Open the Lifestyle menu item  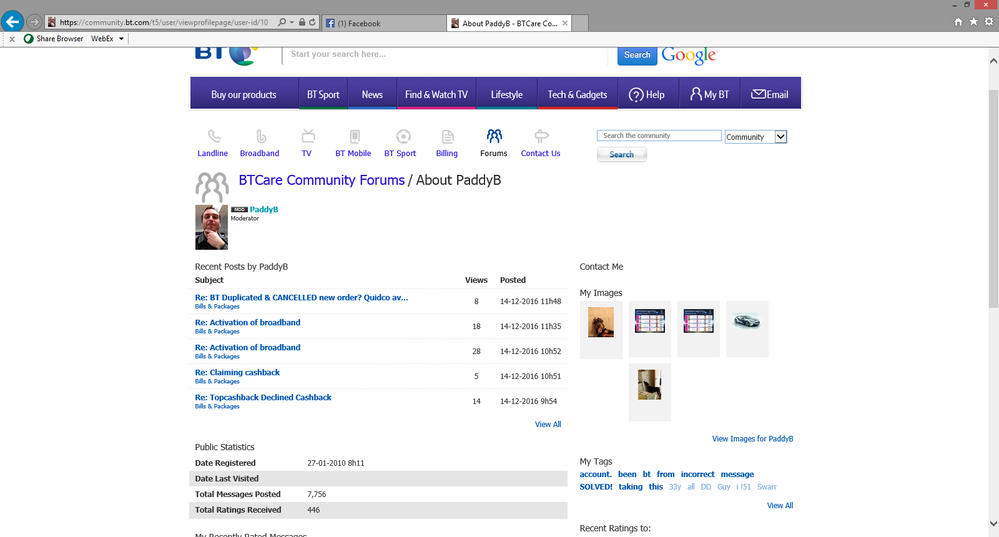[507, 94]
